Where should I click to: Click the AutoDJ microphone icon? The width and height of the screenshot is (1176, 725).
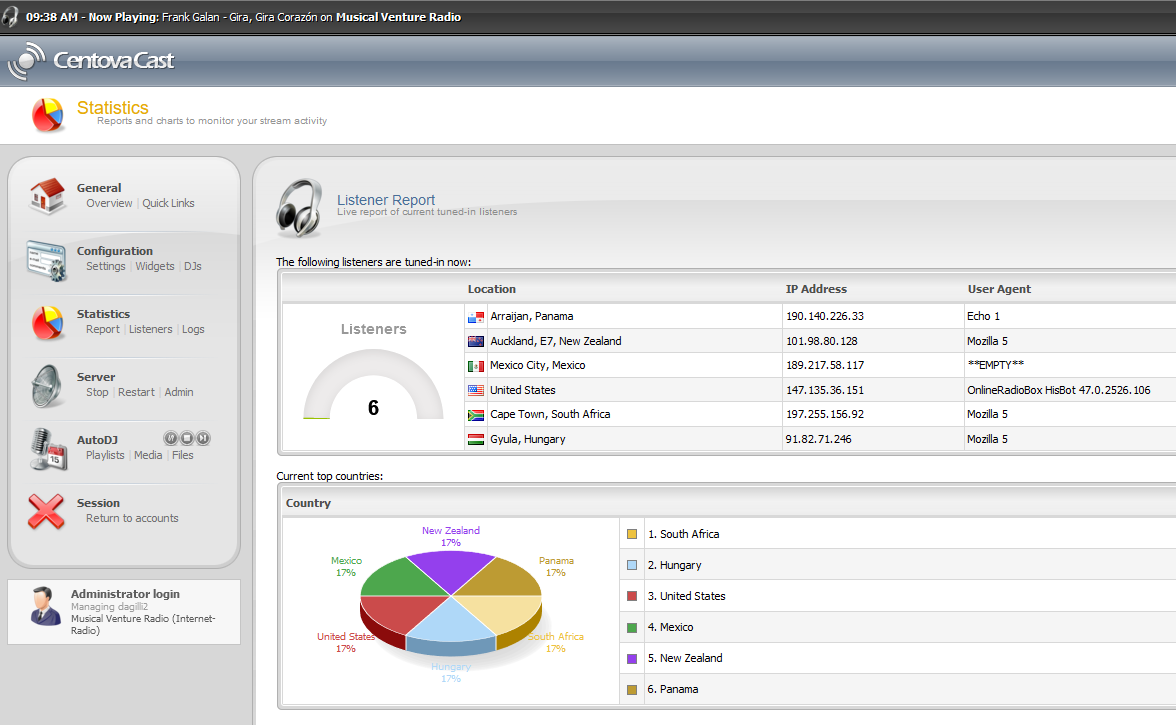click(47, 448)
